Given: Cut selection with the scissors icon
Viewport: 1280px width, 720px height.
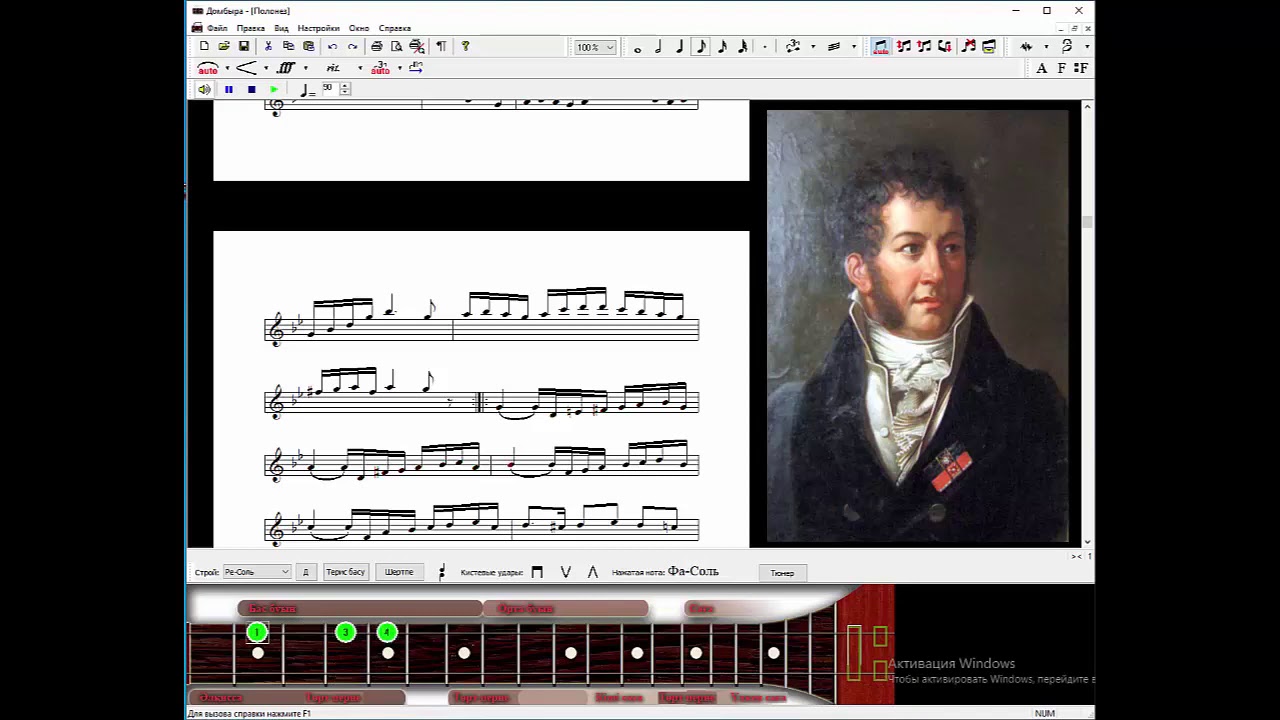Looking at the screenshot, I should [x=268, y=46].
